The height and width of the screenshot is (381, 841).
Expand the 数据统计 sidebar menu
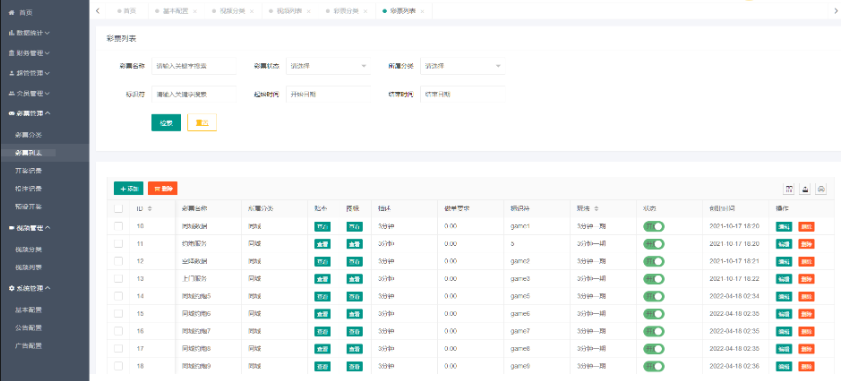[45, 33]
